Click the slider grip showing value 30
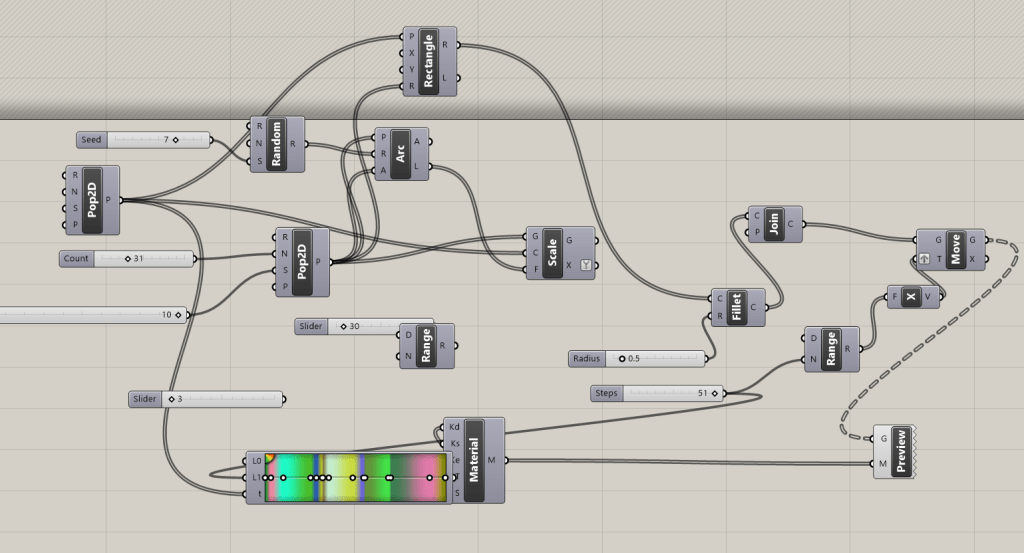This screenshot has height=553, width=1024. (x=343, y=326)
